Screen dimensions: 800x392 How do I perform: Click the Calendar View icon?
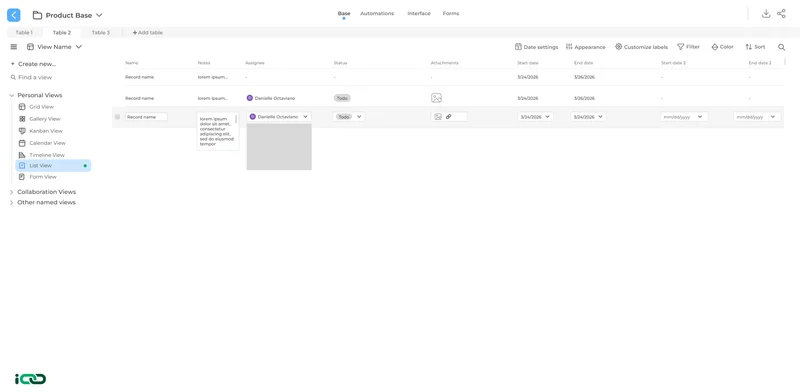[22, 143]
